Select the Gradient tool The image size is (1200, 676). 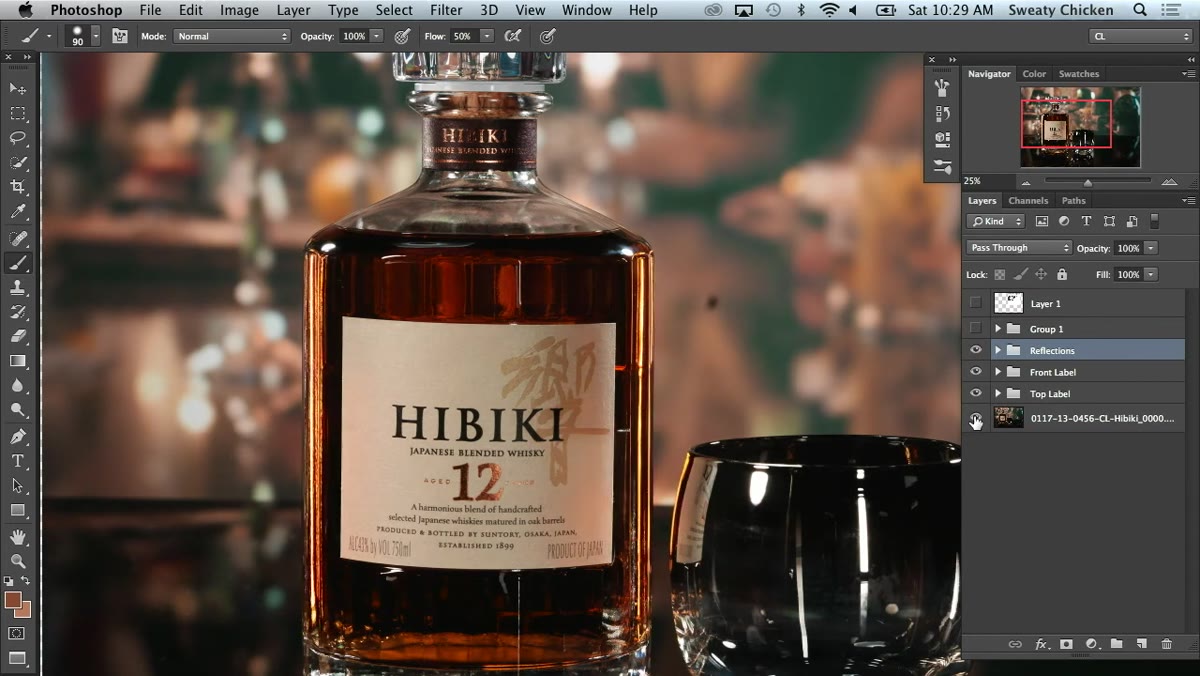pos(18,361)
